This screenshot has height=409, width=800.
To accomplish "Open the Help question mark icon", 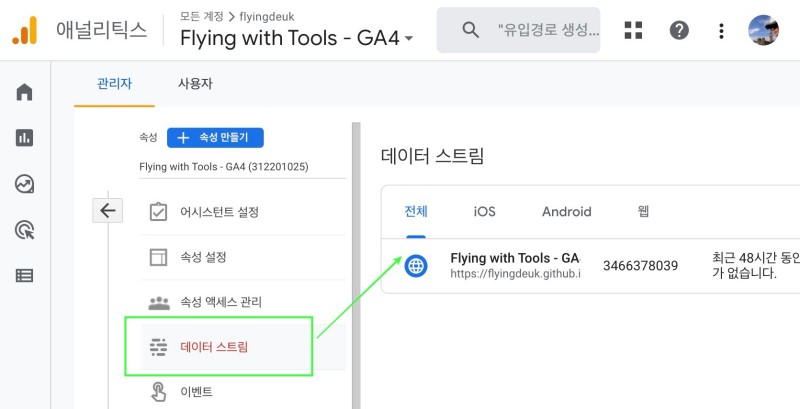I will 679,30.
